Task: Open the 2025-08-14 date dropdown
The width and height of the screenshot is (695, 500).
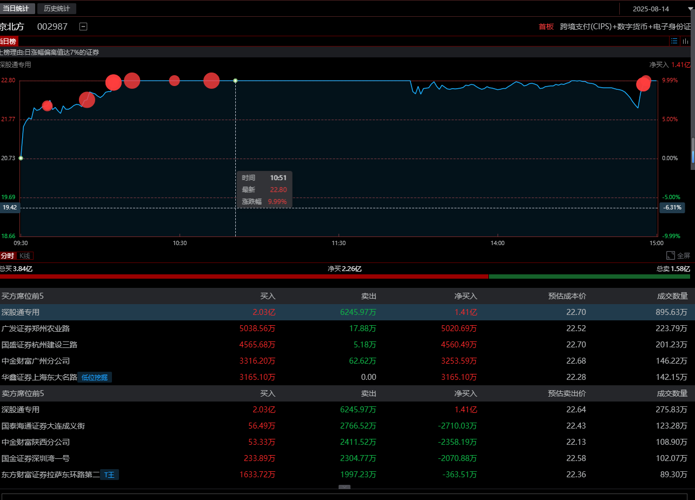Action: pos(657,9)
